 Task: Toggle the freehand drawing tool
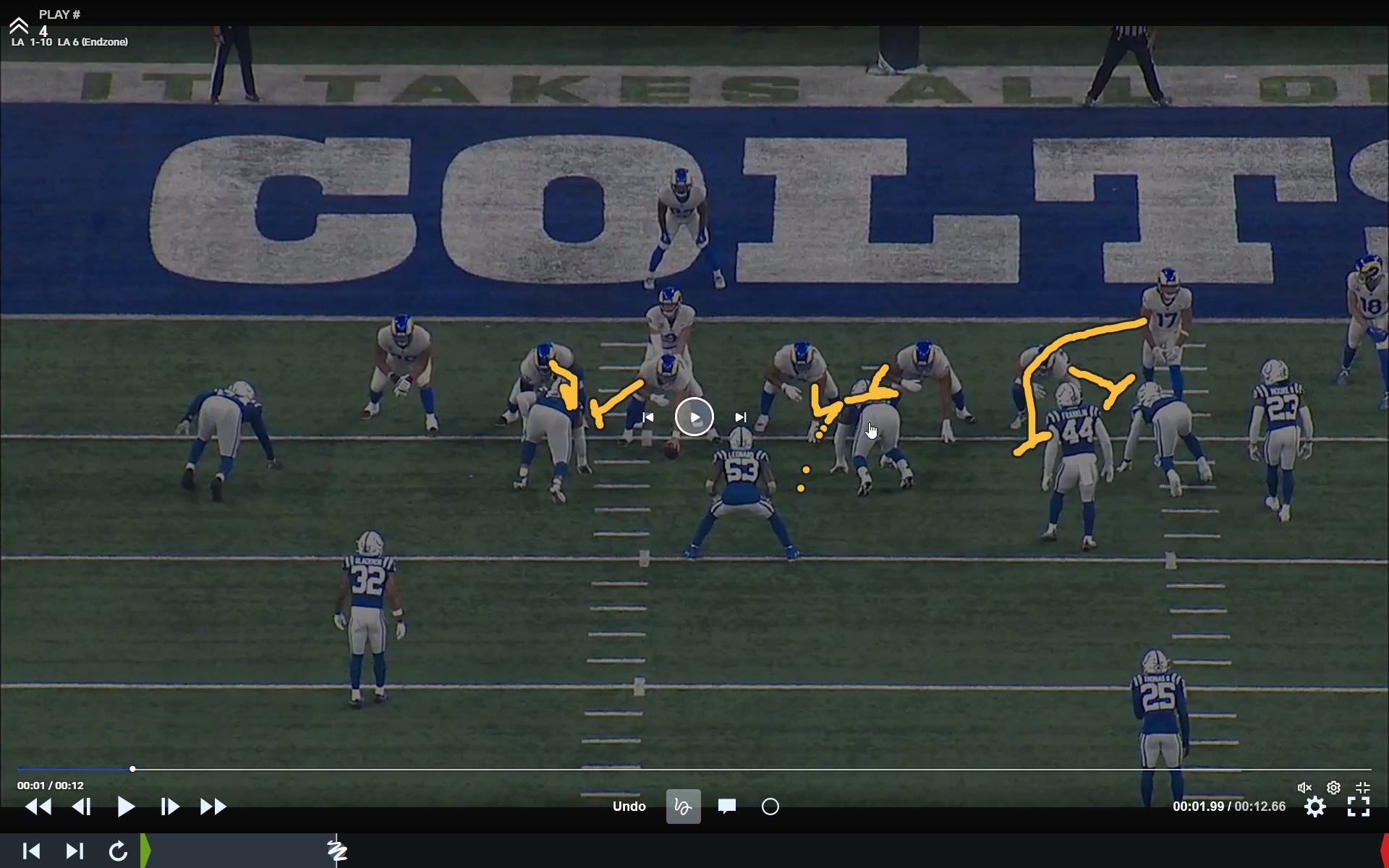click(683, 807)
